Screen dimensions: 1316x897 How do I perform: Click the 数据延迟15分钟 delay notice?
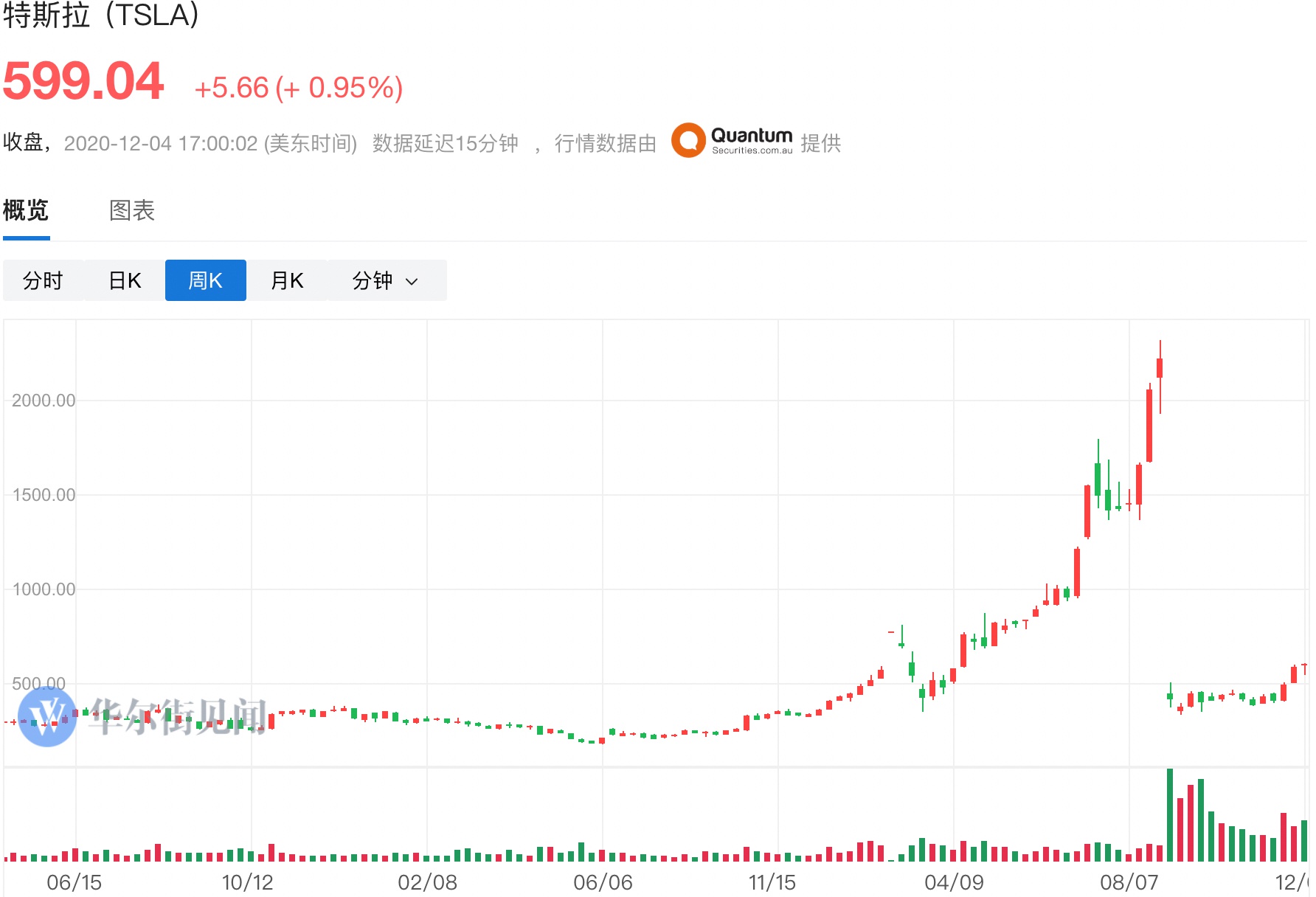(x=446, y=143)
